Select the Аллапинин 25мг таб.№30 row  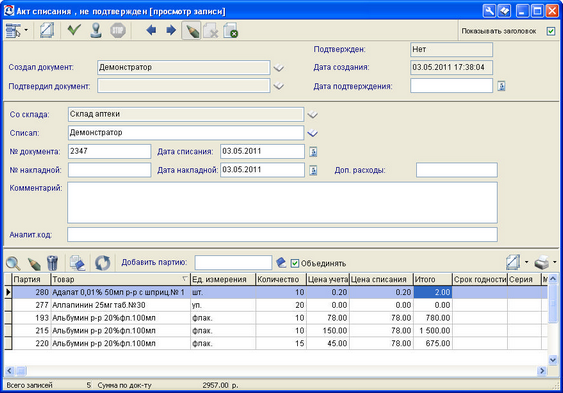[x=276, y=305]
